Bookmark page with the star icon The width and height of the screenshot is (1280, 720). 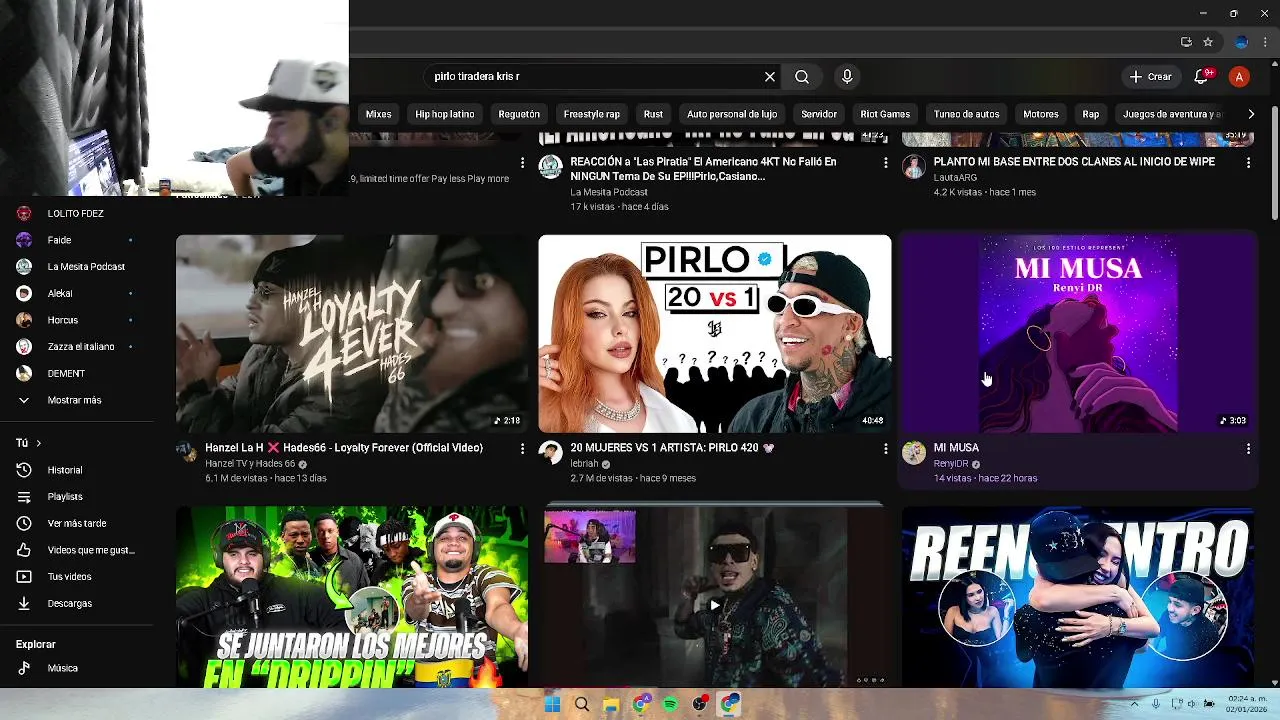[x=1208, y=42]
